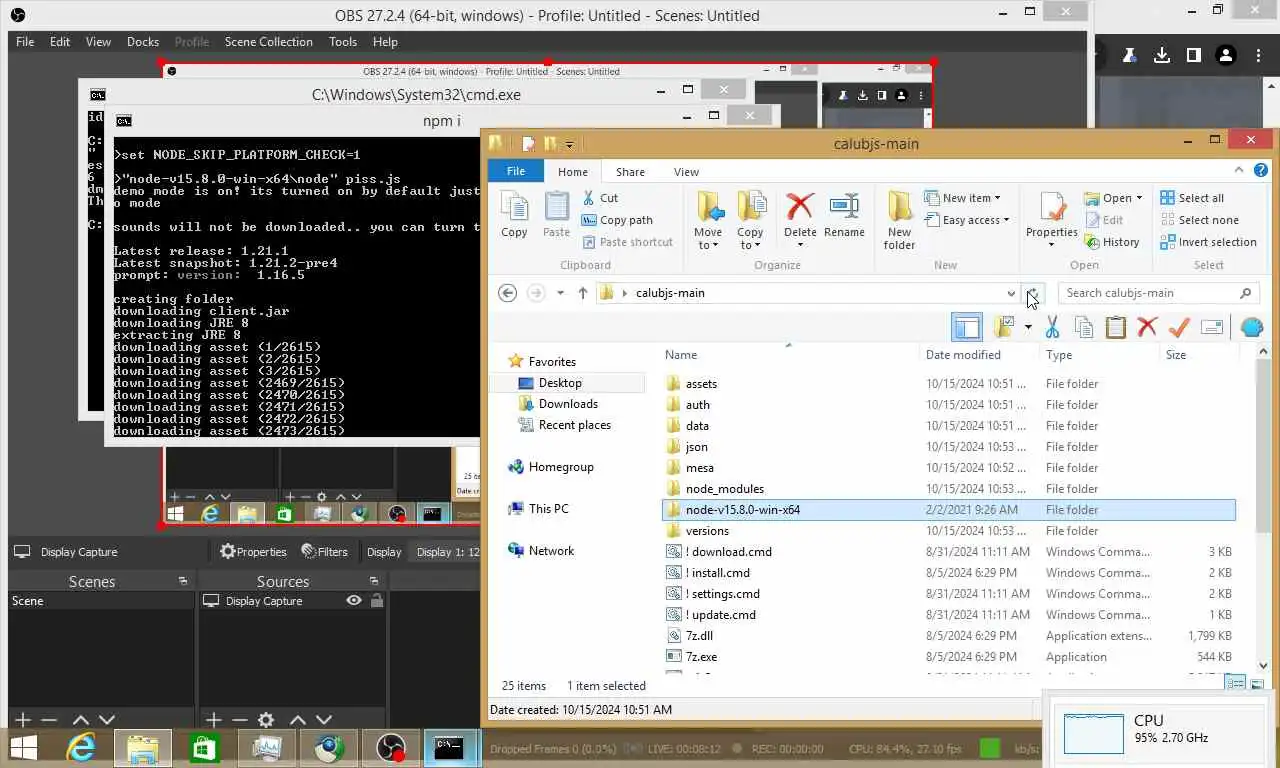Click the Search calubjs-main field

pyautogui.click(x=1156, y=293)
